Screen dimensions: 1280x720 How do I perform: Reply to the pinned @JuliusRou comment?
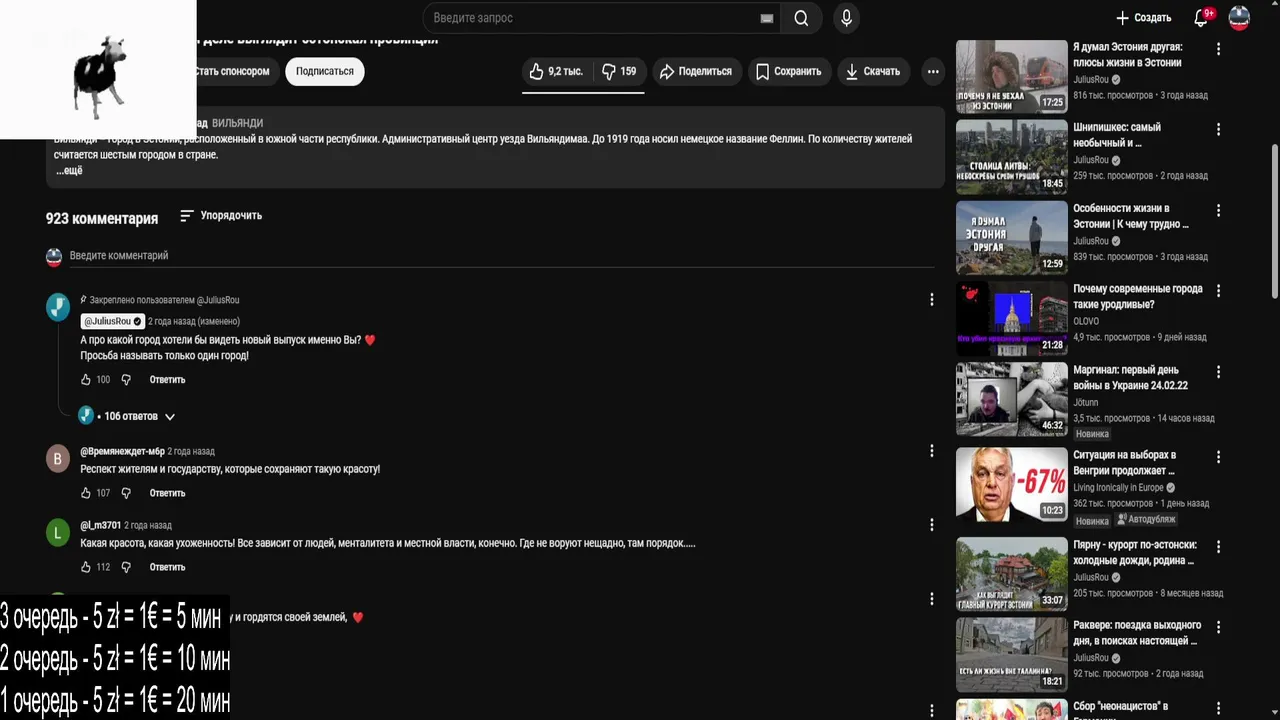167,380
